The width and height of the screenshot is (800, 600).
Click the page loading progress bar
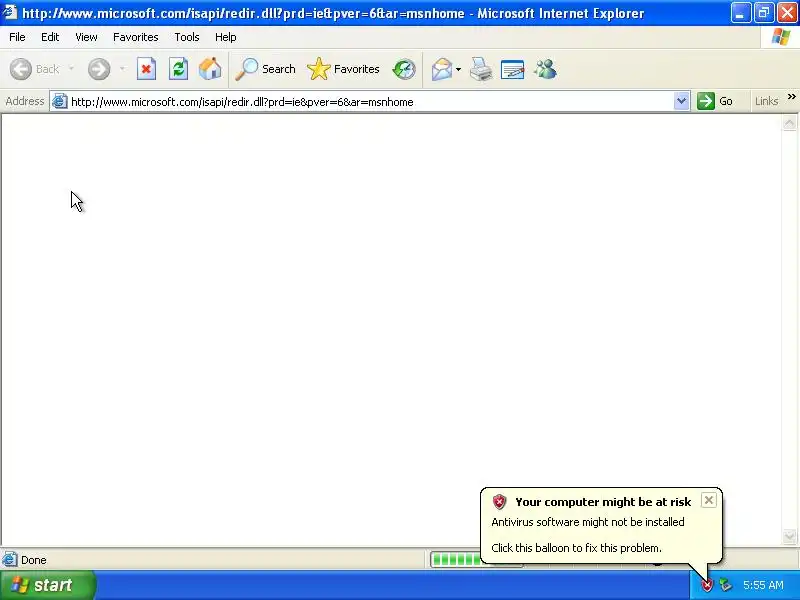coord(455,560)
